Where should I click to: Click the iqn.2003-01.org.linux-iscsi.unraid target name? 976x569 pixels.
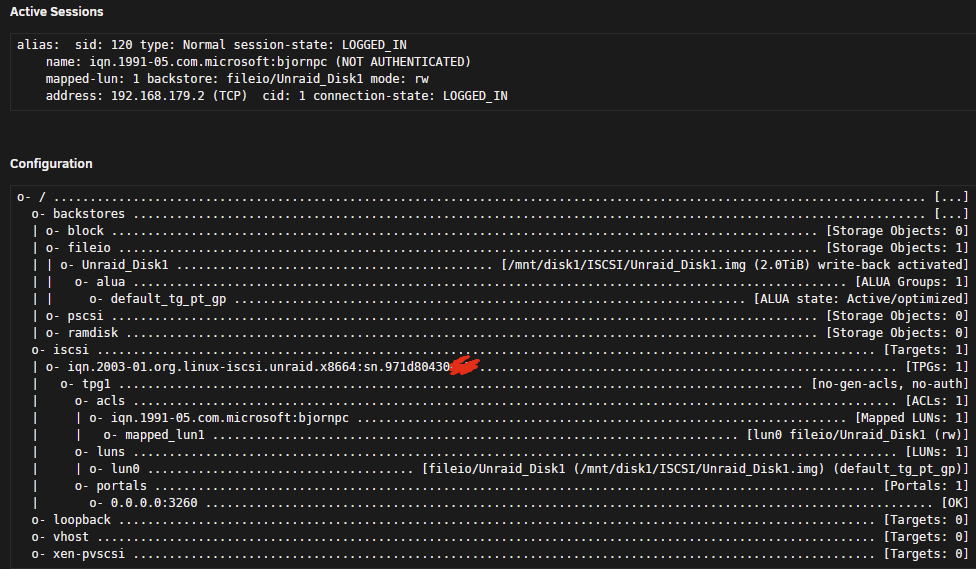pyautogui.click(x=259, y=367)
